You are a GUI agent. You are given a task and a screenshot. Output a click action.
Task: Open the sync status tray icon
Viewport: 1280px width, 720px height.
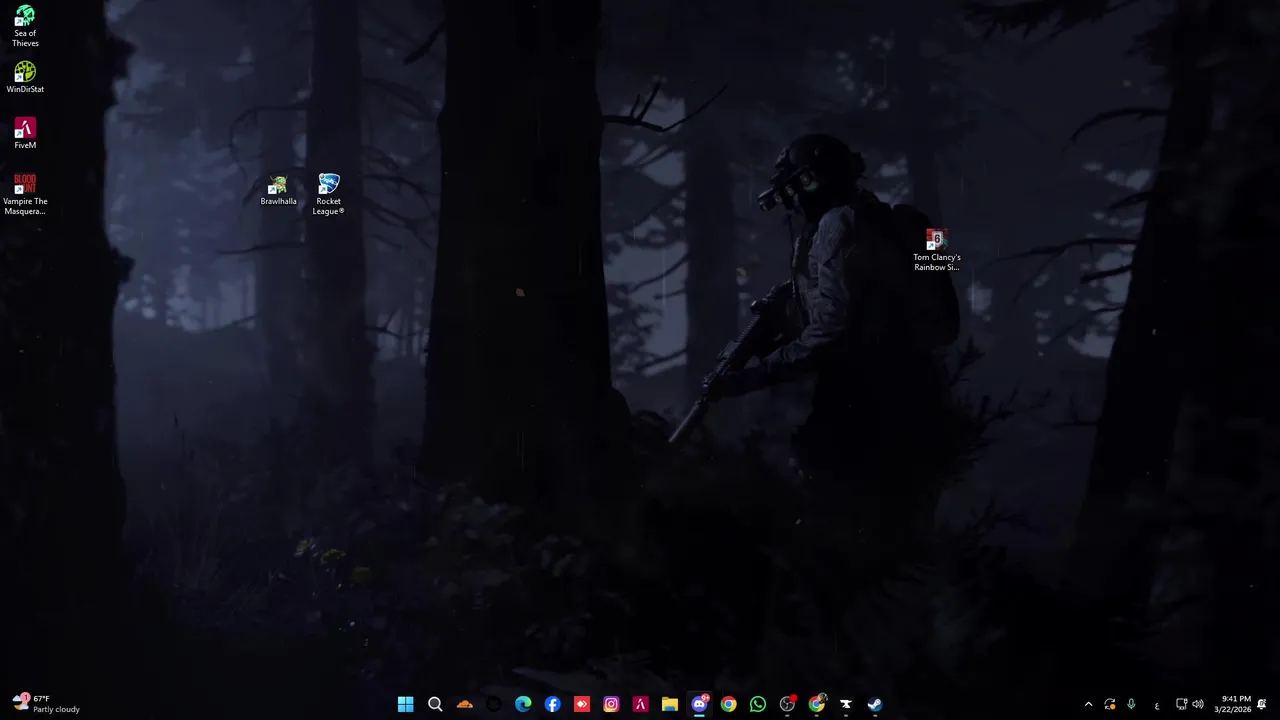pyautogui.click(x=1110, y=704)
